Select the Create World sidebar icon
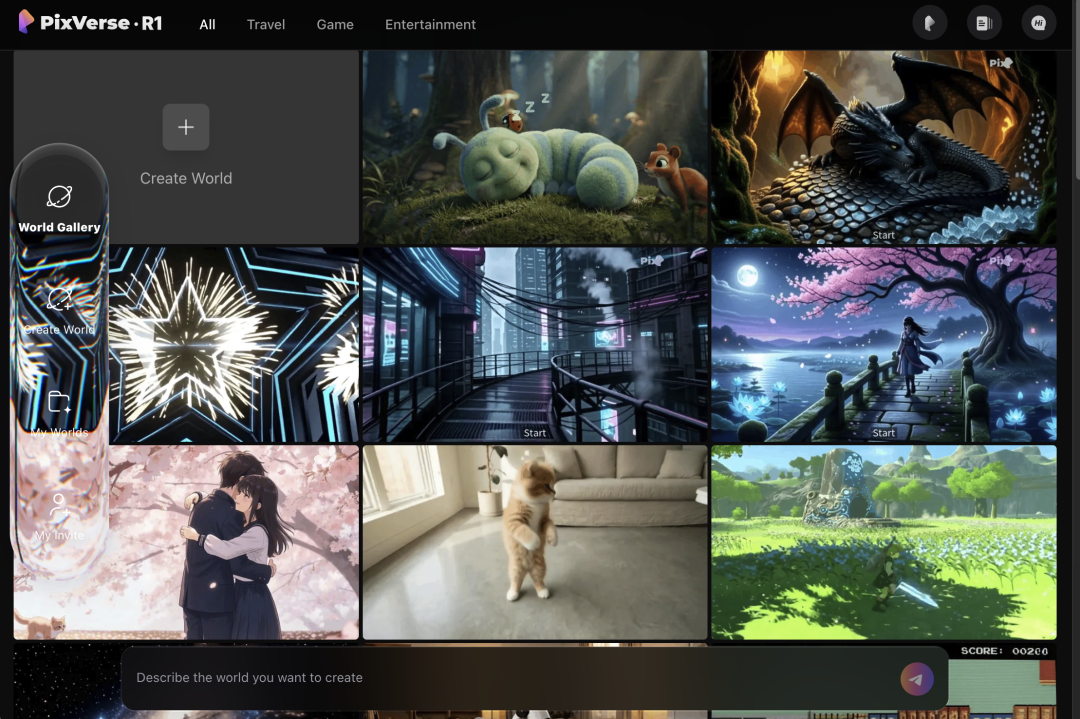The width and height of the screenshot is (1080, 719). tap(59, 299)
